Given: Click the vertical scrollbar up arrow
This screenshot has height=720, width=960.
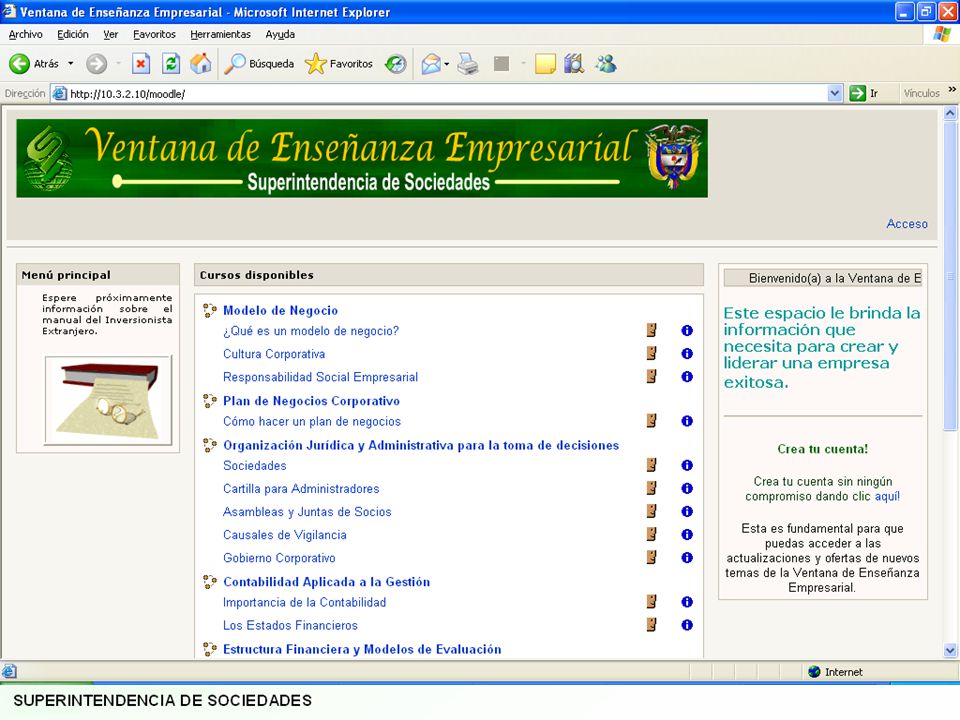Looking at the screenshot, I should tap(950, 113).
